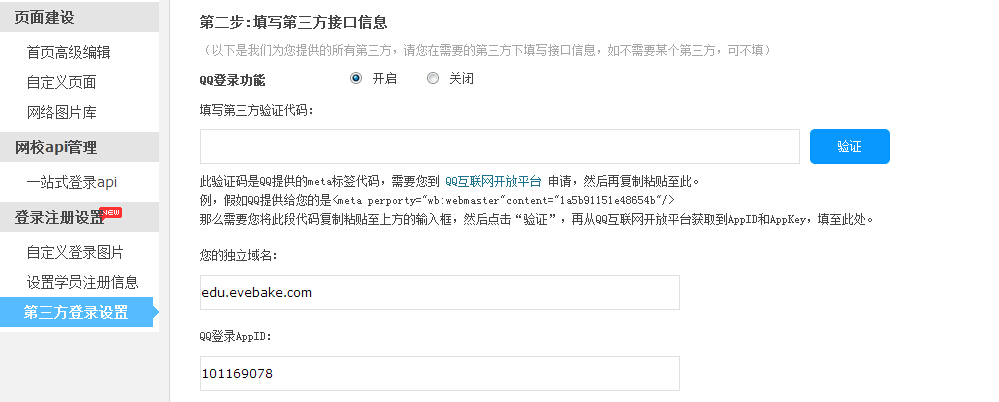999x402 pixels.
Task: Click the example meta tag code text
Action: pos(509,199)
